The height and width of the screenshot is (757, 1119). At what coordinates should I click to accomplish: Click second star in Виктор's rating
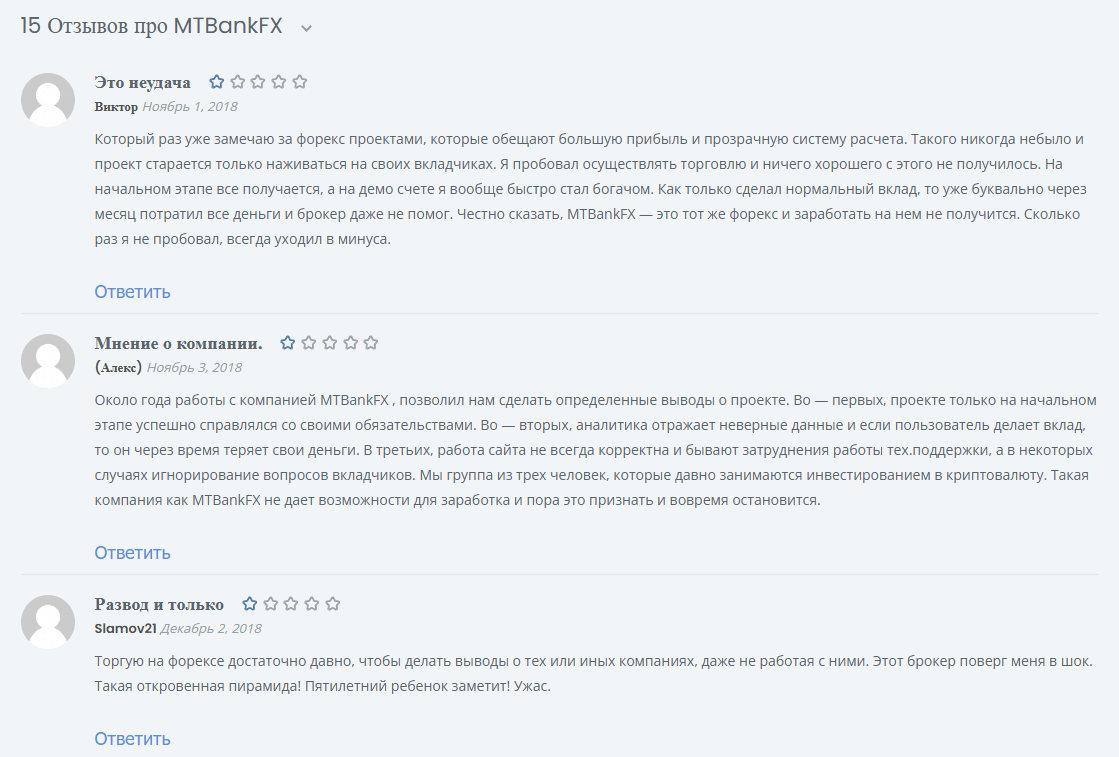pyautogui.click(x=238, y=82)
